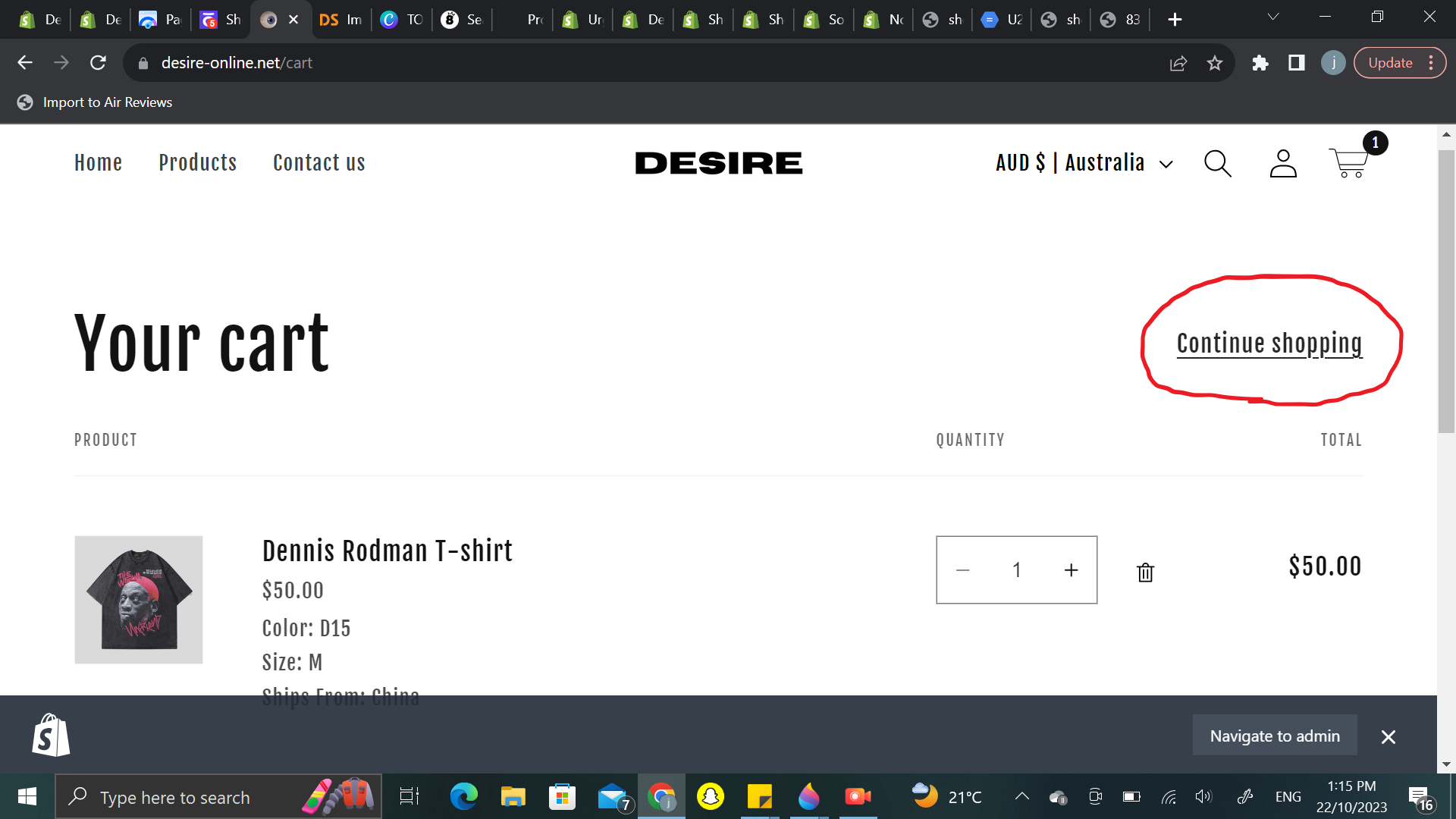The height and width of the screenshot is (819, 1456).
Task: Expand the AUD $ | Australia currency dropdown
Action: click(1084, 163)
